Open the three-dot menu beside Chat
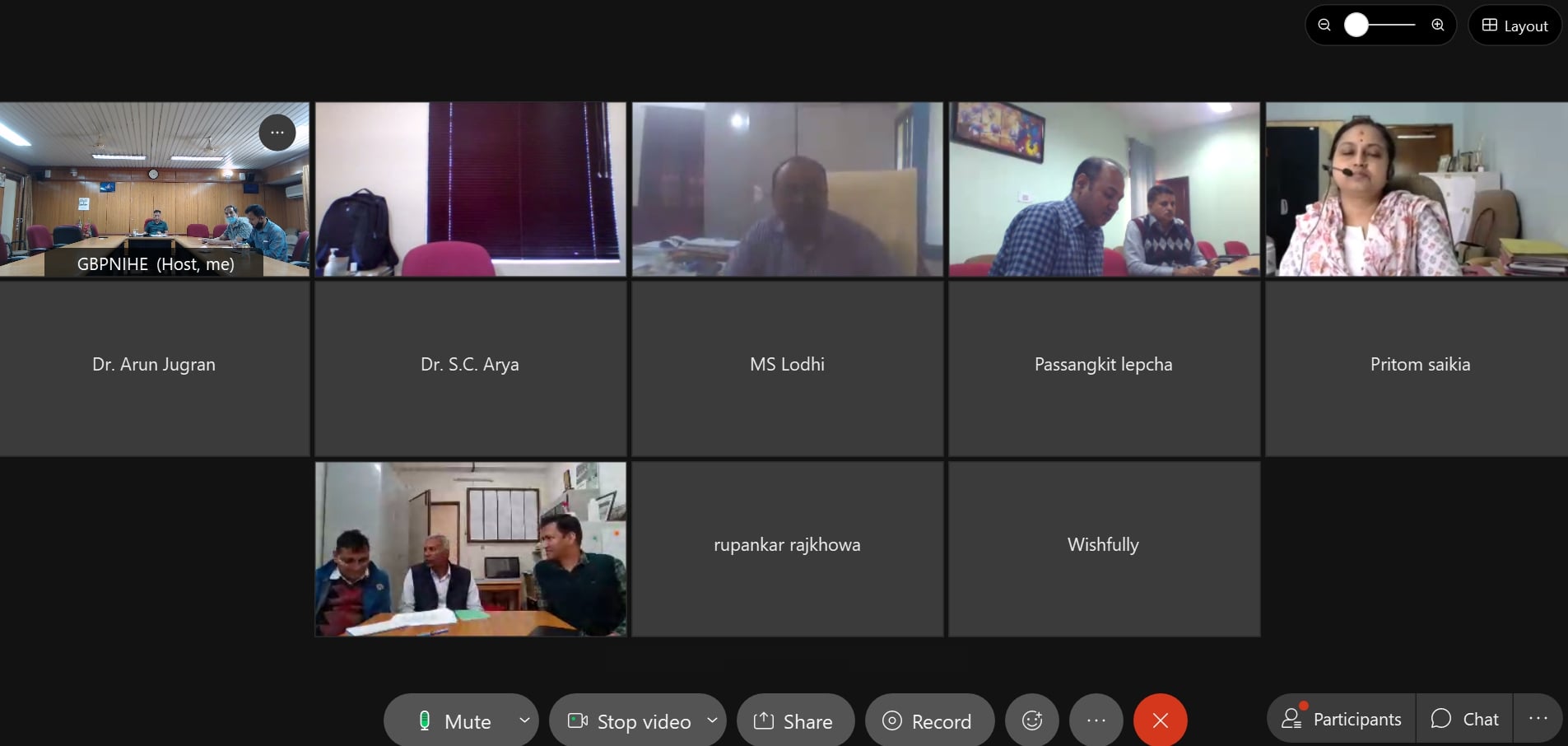 pyautogui.click(x=1538, y=719)
